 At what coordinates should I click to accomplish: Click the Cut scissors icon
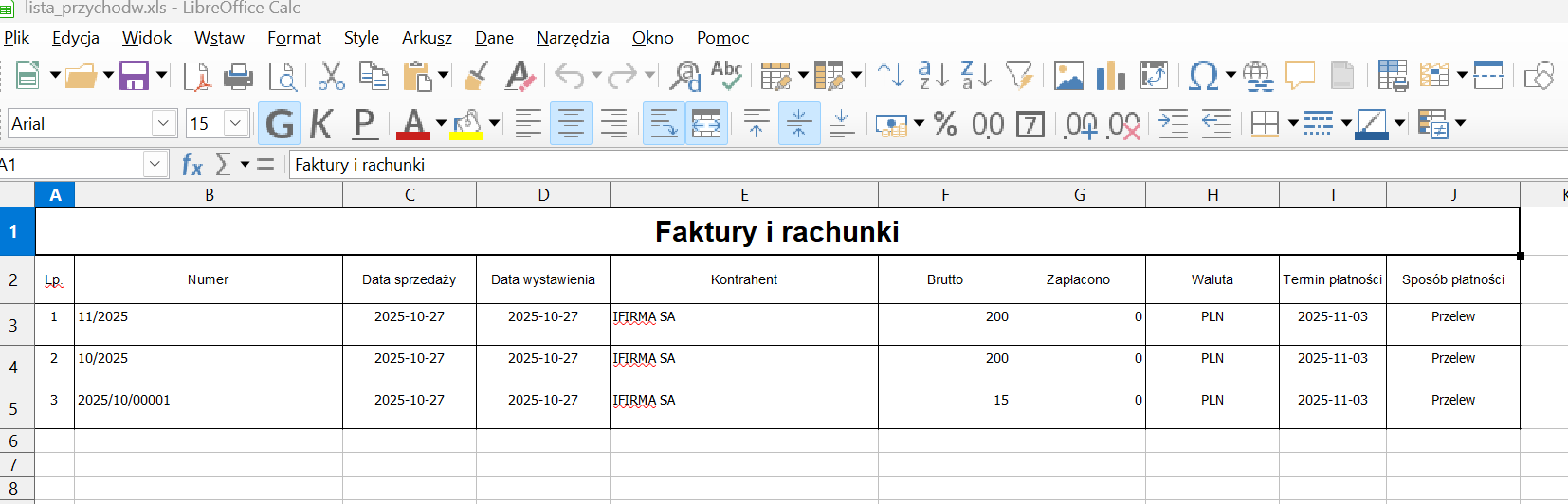[x=331, y=76]
